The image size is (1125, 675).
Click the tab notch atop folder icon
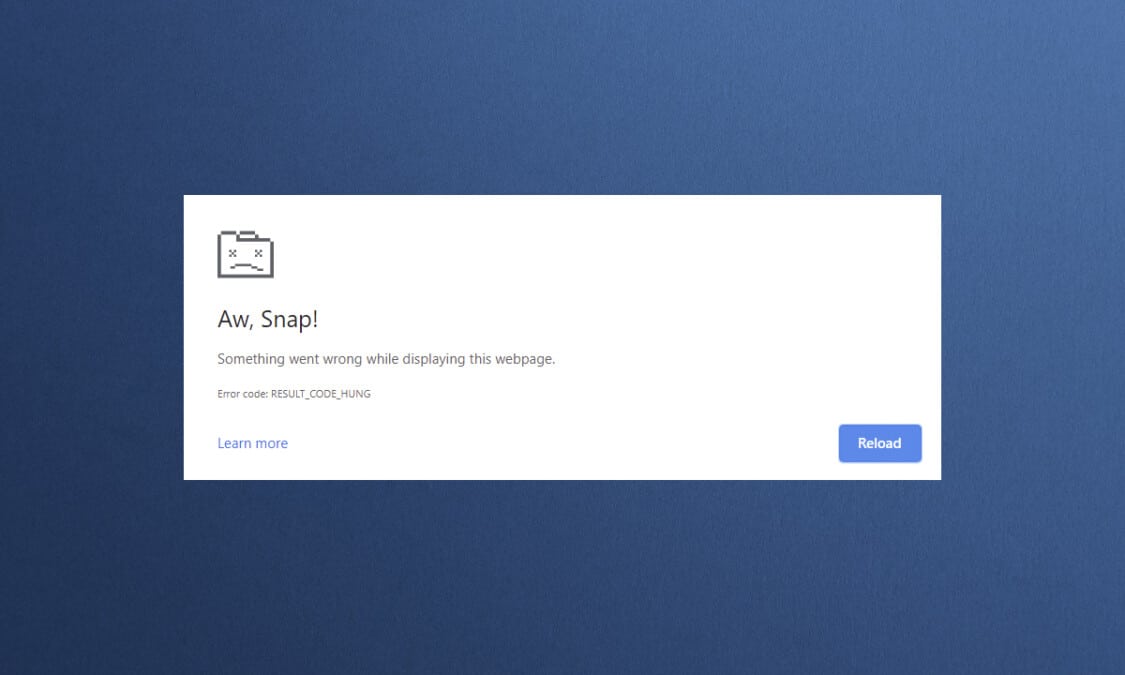tap(247, 235)
